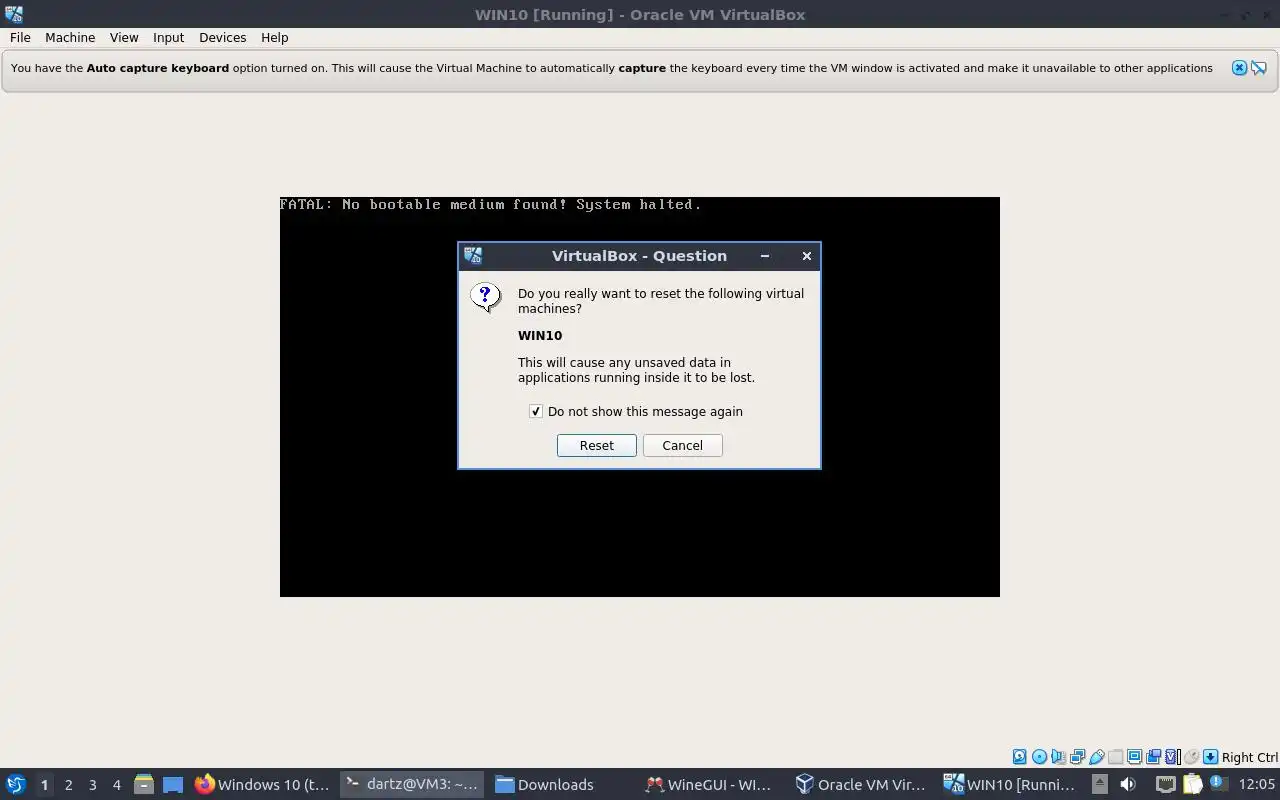Click the keyboard capture arrow icon
This screenshot has height=800, width=1280.
pos(1210,757)
